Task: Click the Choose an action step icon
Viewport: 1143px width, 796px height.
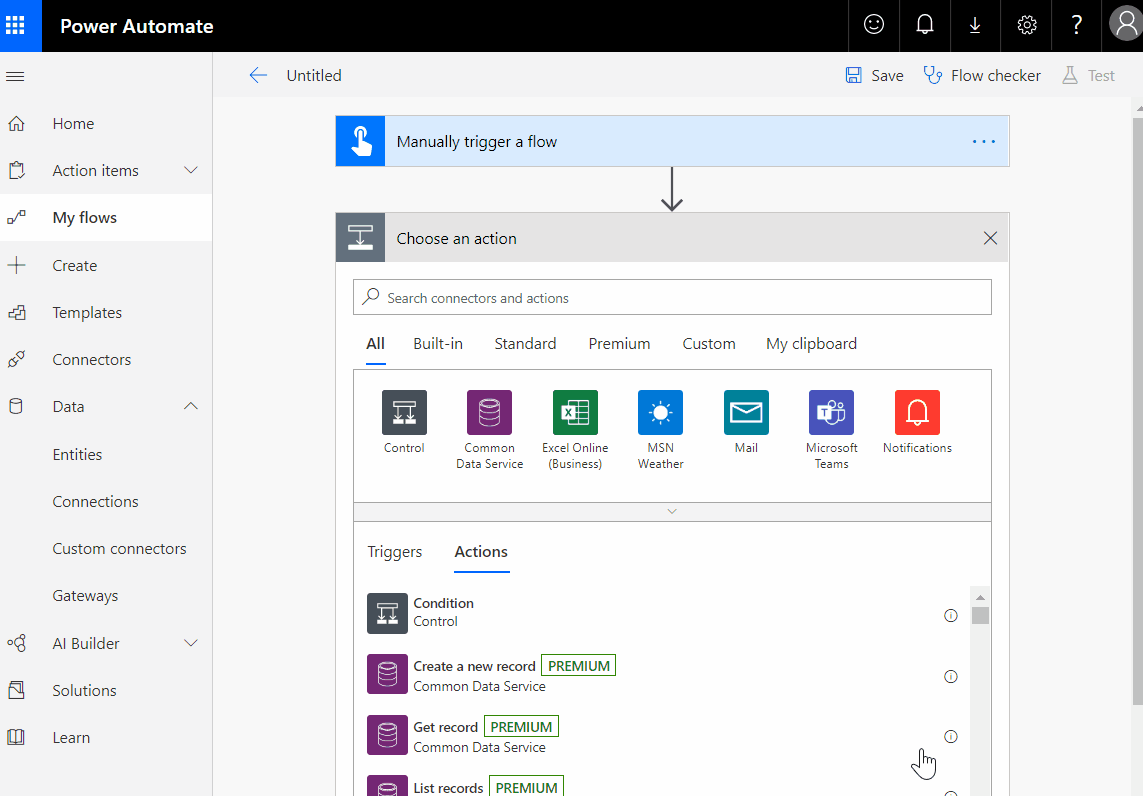Action: point(360,238)
